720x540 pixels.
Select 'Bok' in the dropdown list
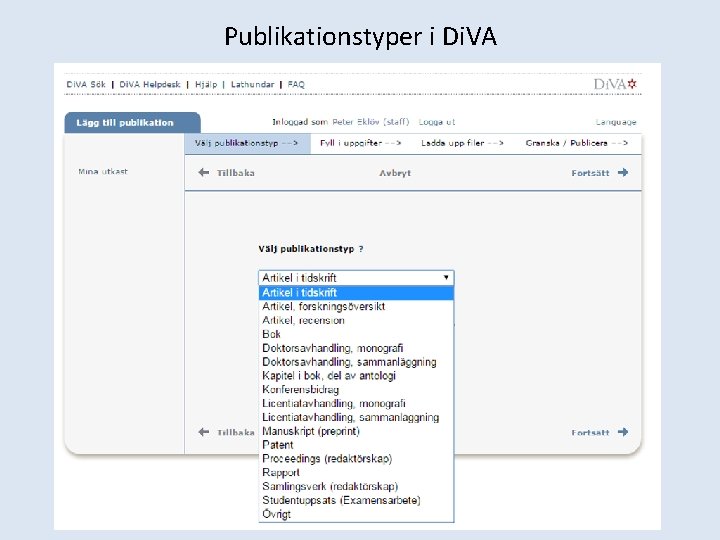(356, 334)
